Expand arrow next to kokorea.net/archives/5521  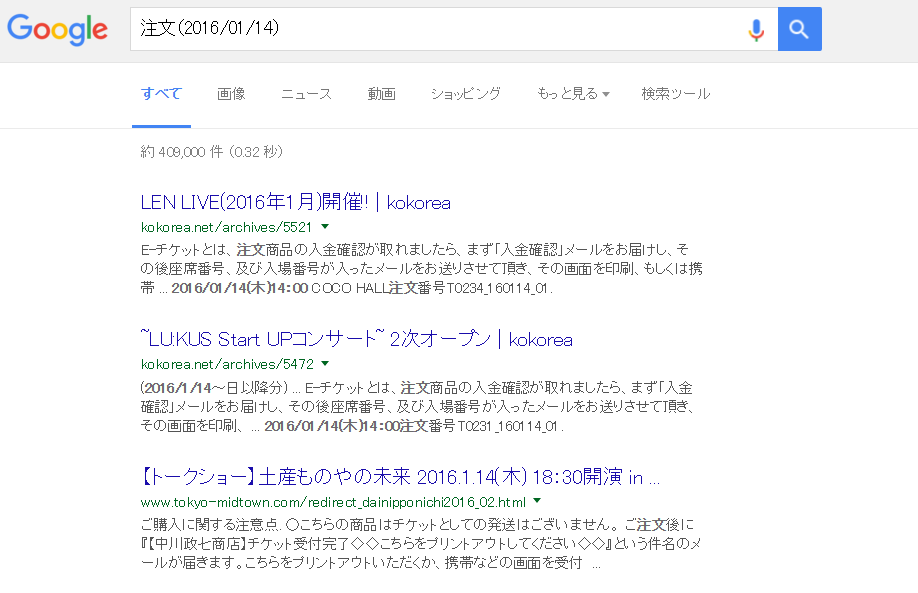coord(325,227)
